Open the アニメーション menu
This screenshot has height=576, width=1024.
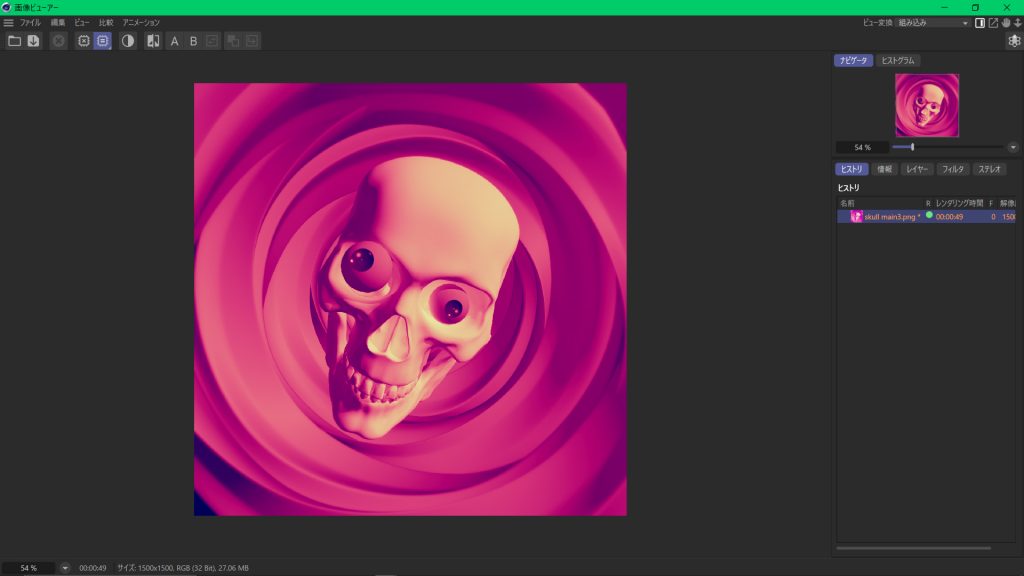pos(141,22)
